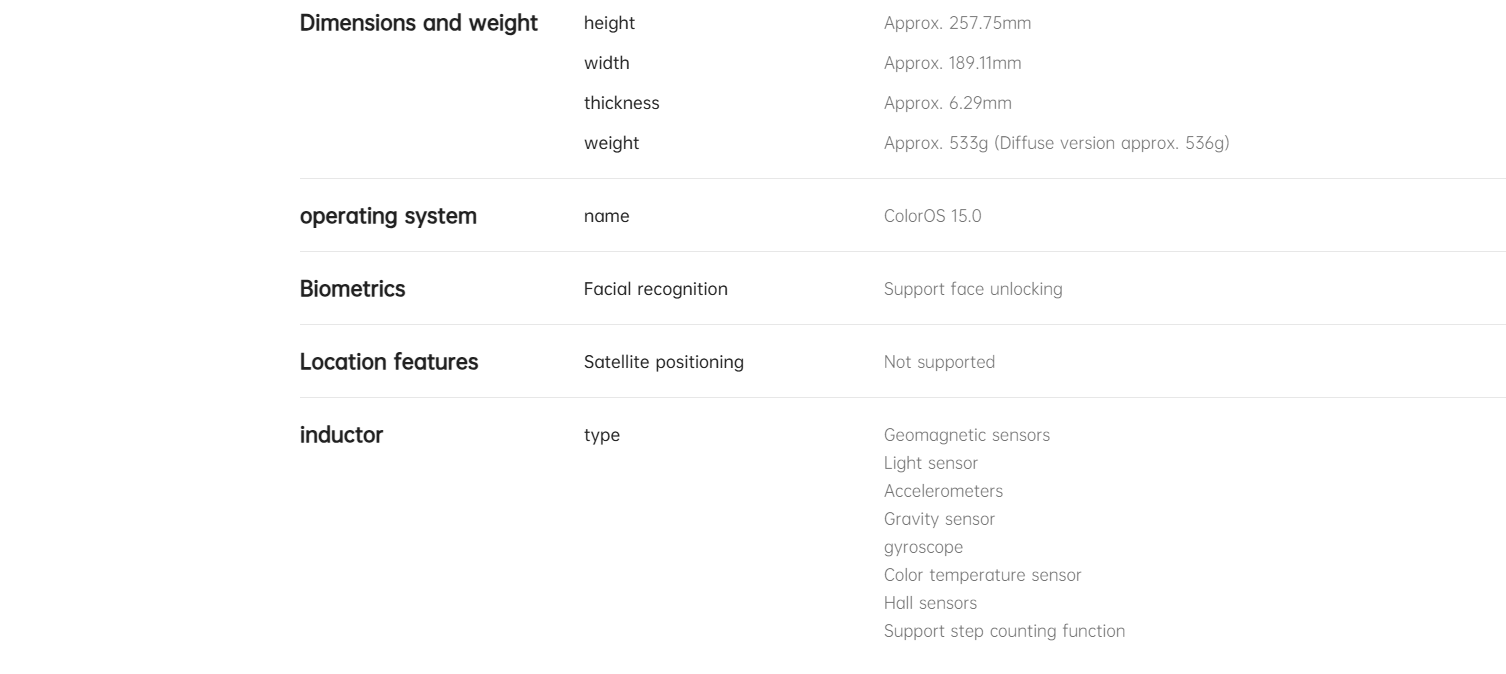Image resolution: width=1506 pixels, height=674 pixels.
Task: Click the Biometrics heading
Action: (353, 289)
